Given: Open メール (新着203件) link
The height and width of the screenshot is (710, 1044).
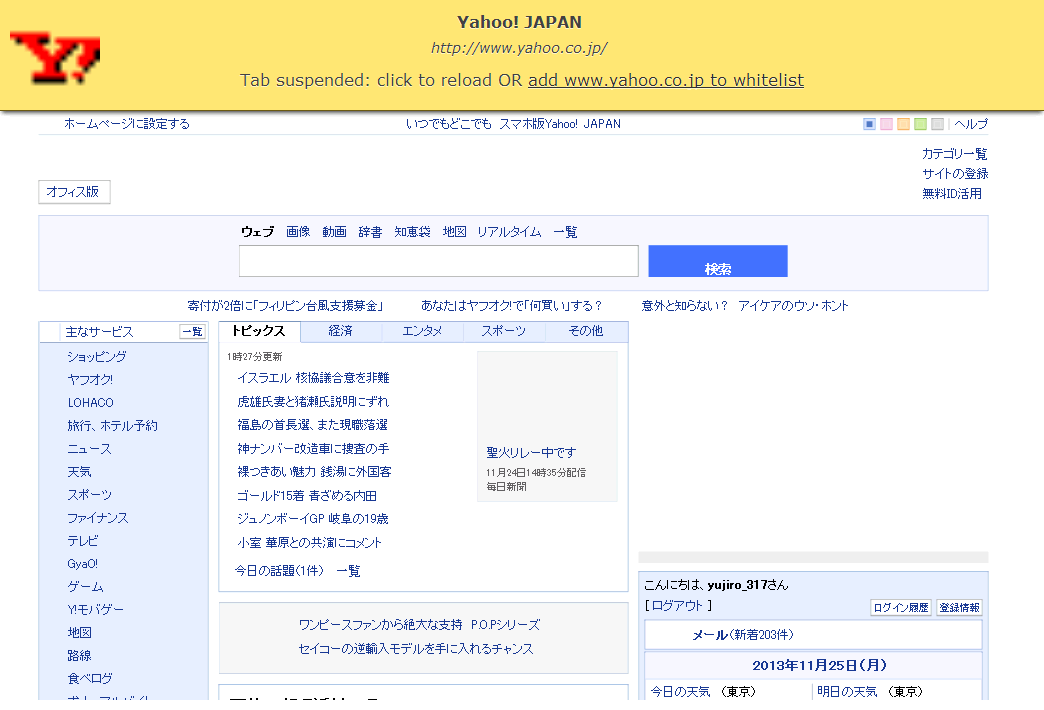Looking at the screenshot, I should 743,635.
